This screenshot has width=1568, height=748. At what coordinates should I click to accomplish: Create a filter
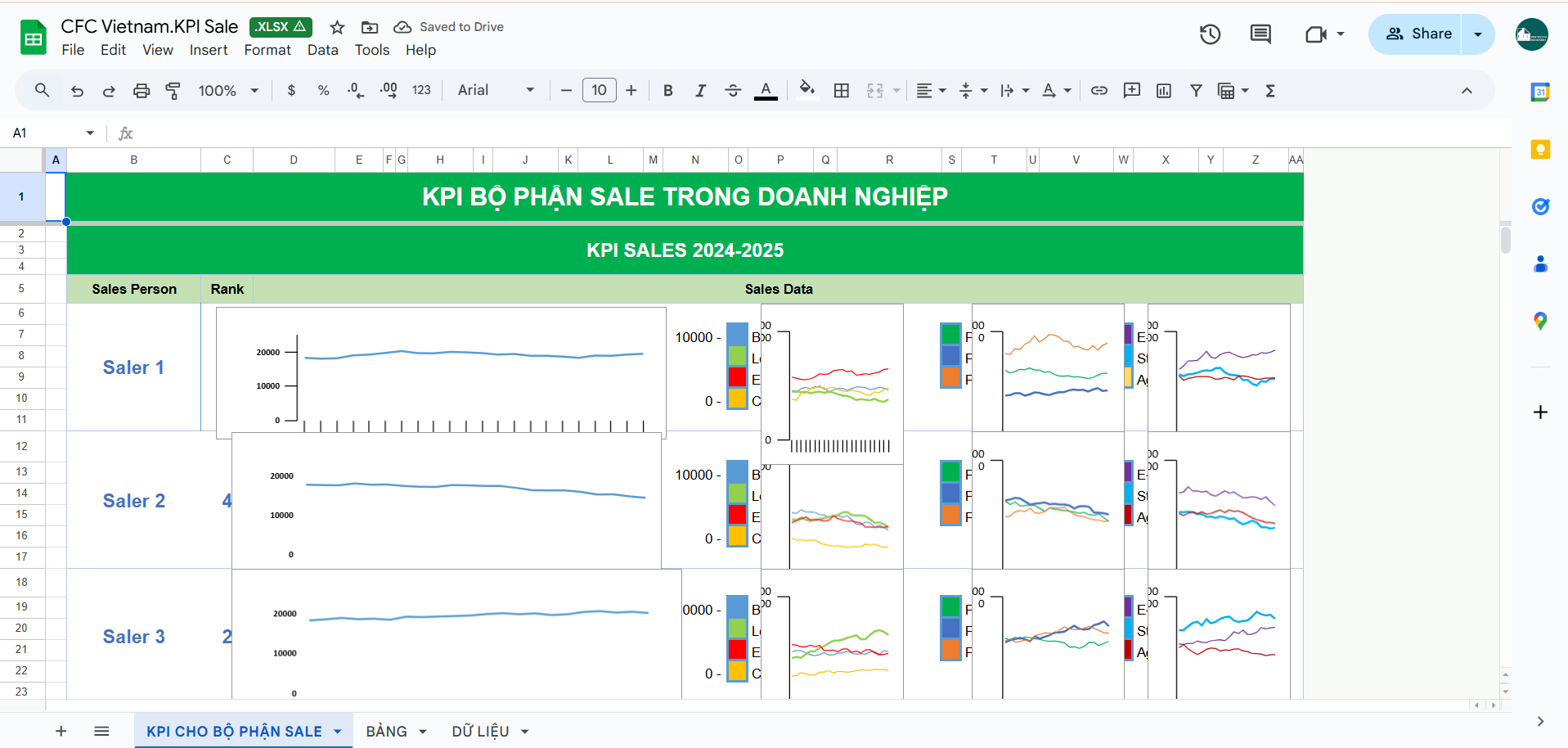point(1196,90)
